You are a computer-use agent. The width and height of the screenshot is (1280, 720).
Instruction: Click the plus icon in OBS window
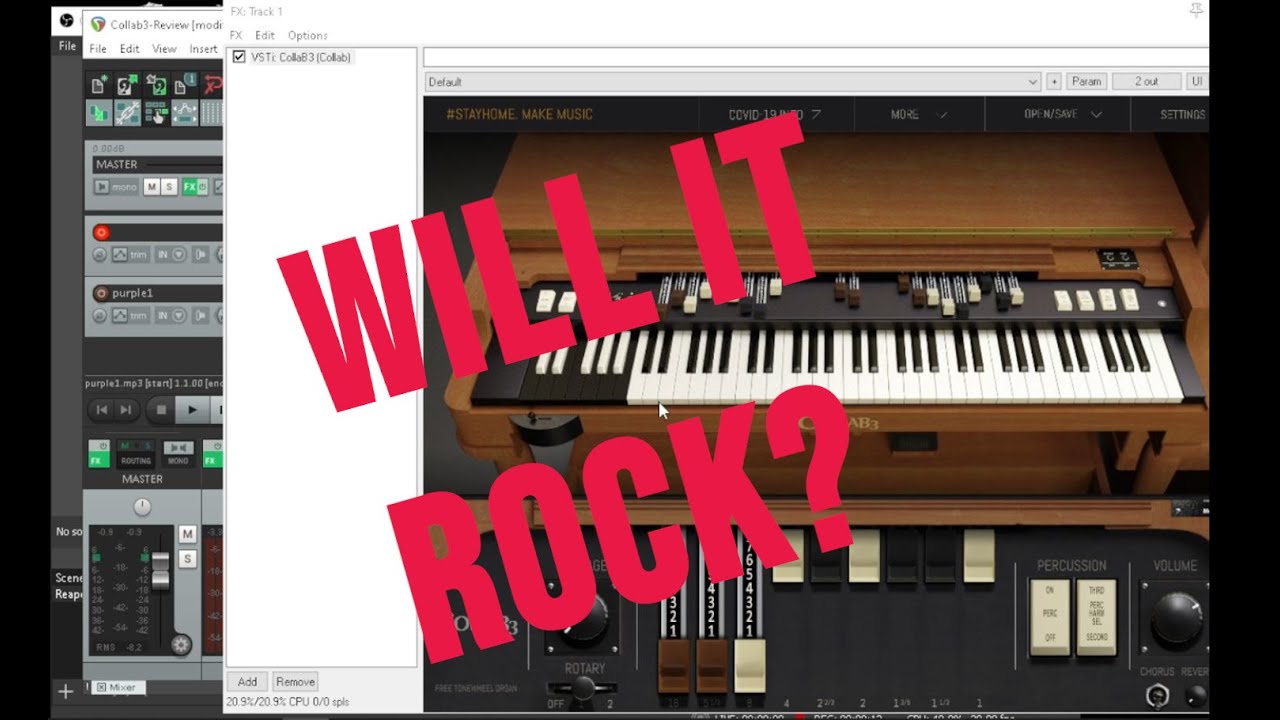66,691
